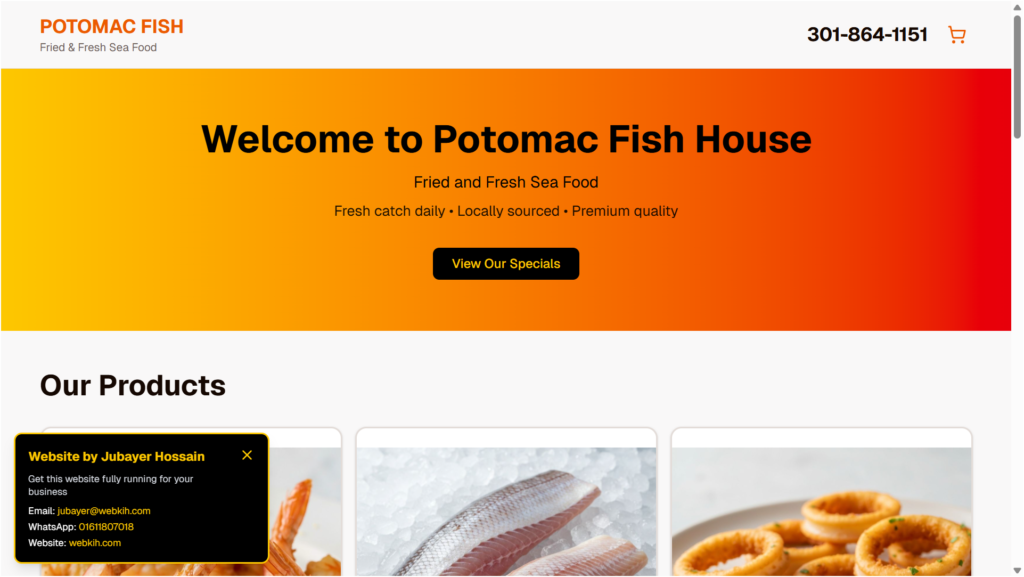Click the Website by Jubayer Hossain popup title

pyautogui.click(x=116, y=456)
